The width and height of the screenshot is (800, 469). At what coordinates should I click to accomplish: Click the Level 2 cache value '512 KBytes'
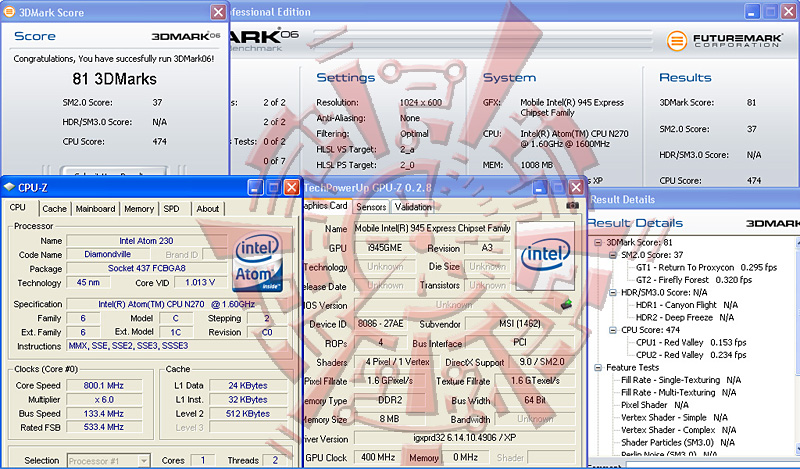(247, 413)
